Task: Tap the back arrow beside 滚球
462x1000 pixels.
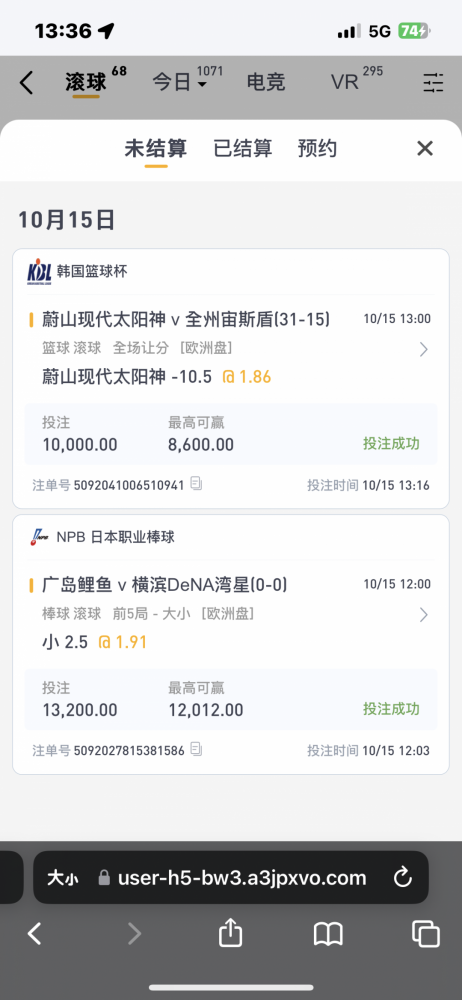Action: point(26,83)
